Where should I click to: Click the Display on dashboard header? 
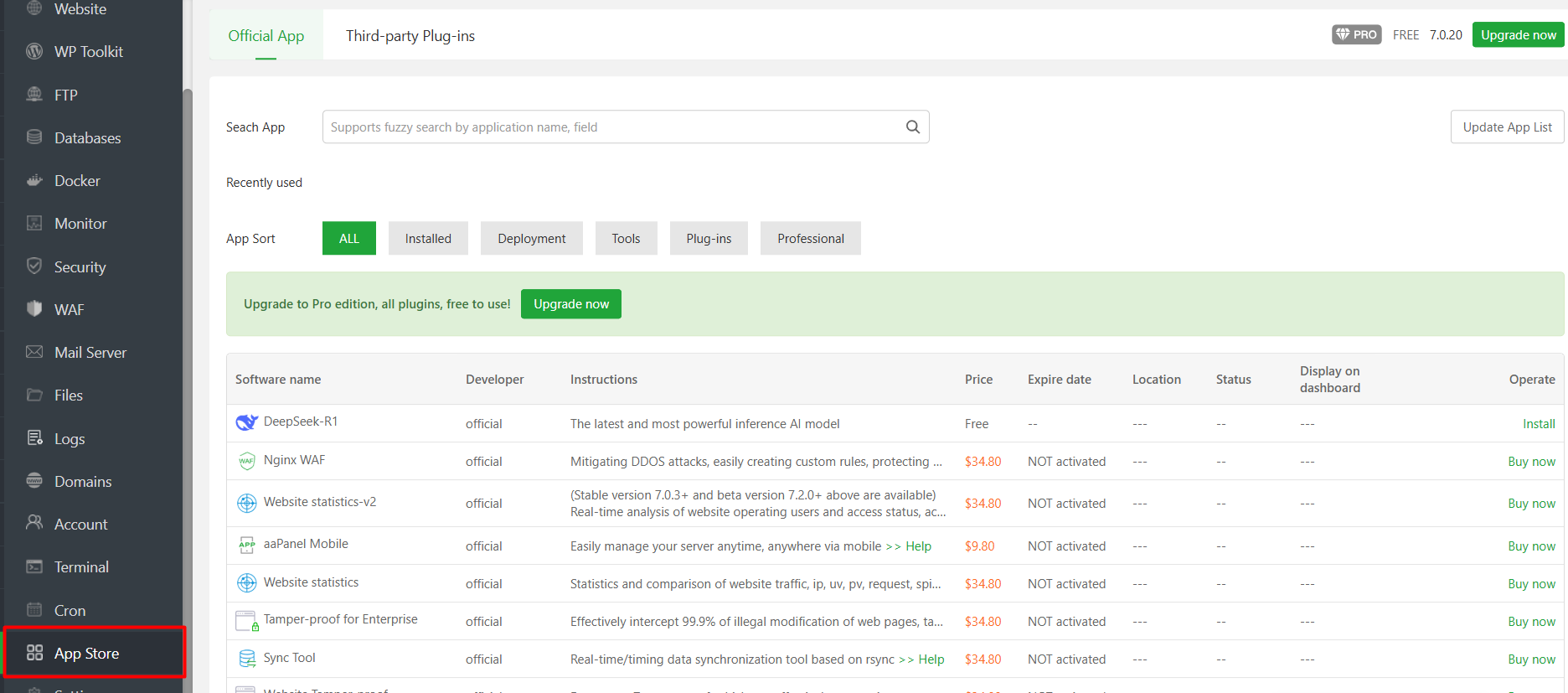click(1330, 380)
